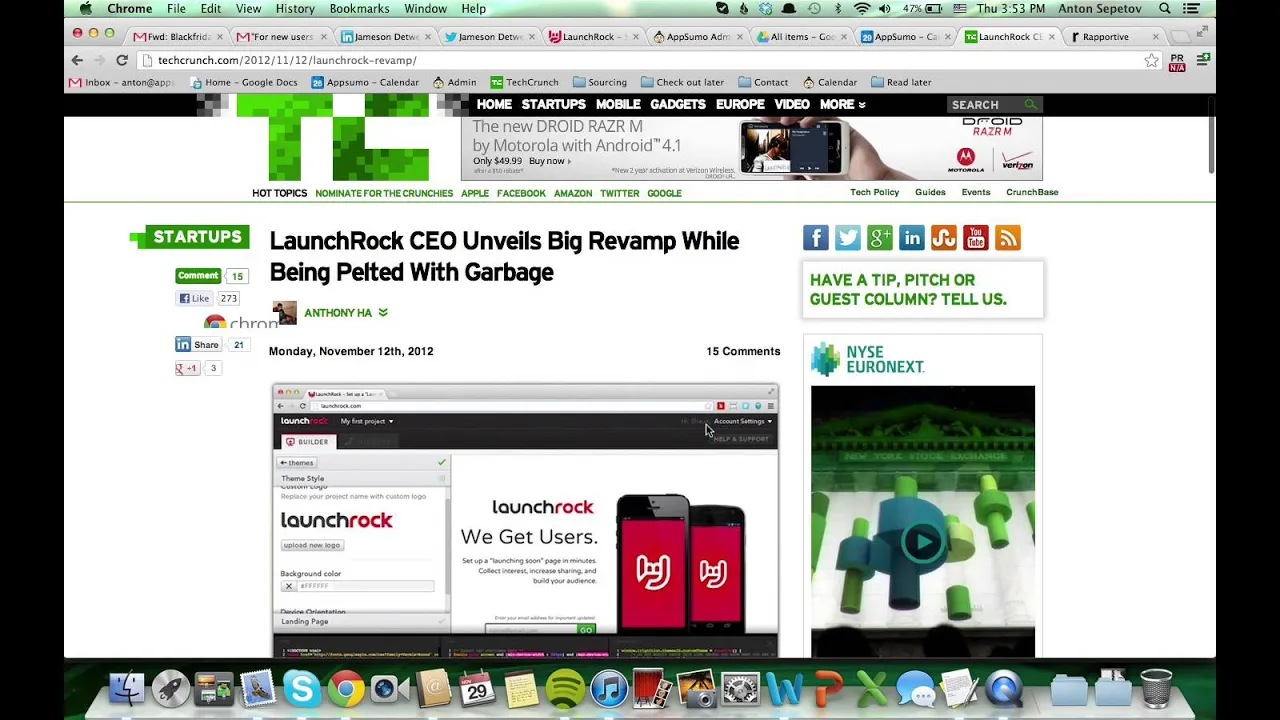Image resolution: width=1280 pixels, height=720 pixels.
Task: Open Microsoft Word from dock
Action: (x=784, y=690)
